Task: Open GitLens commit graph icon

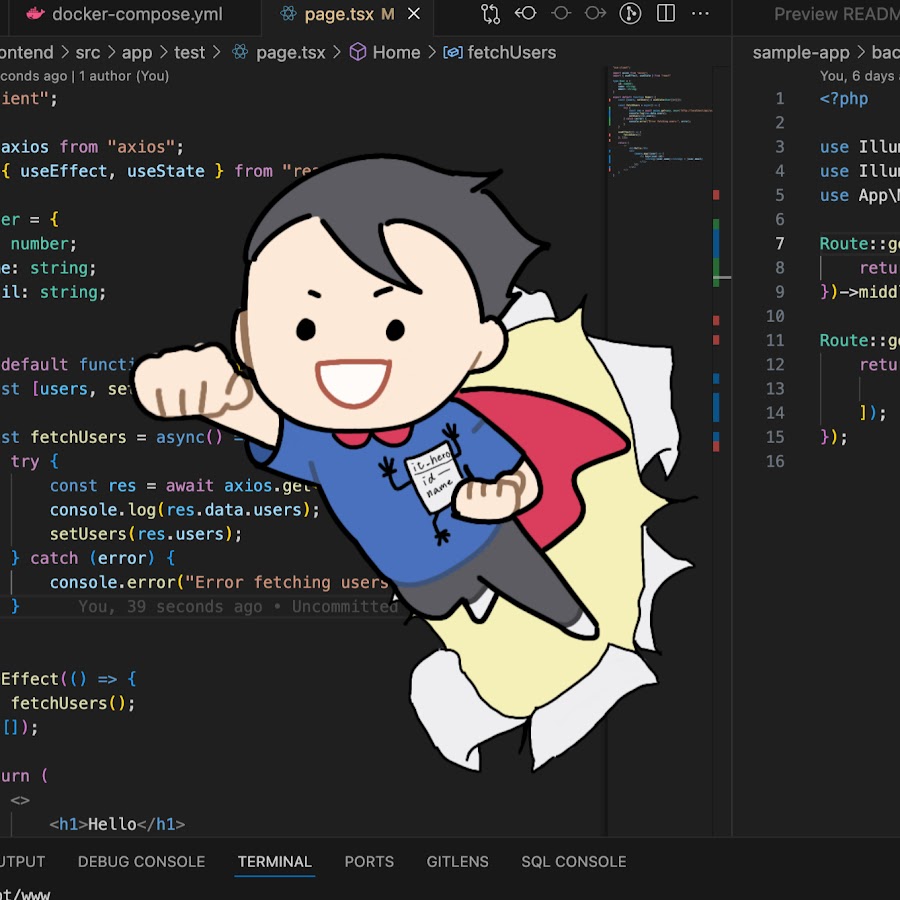Action: [630, 15]
